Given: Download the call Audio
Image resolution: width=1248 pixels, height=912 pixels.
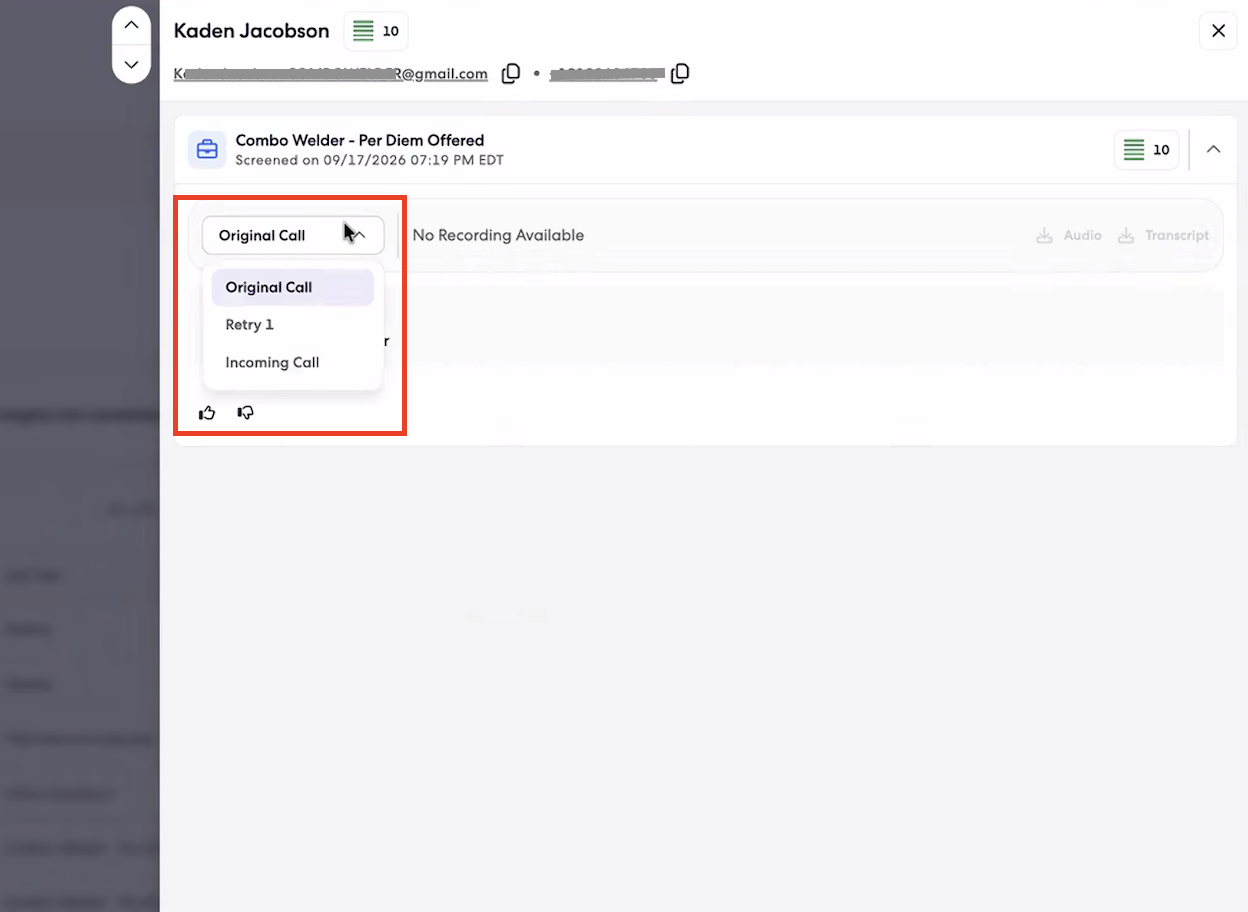Looking at the screenshot, I should (x=1069, y=236).
